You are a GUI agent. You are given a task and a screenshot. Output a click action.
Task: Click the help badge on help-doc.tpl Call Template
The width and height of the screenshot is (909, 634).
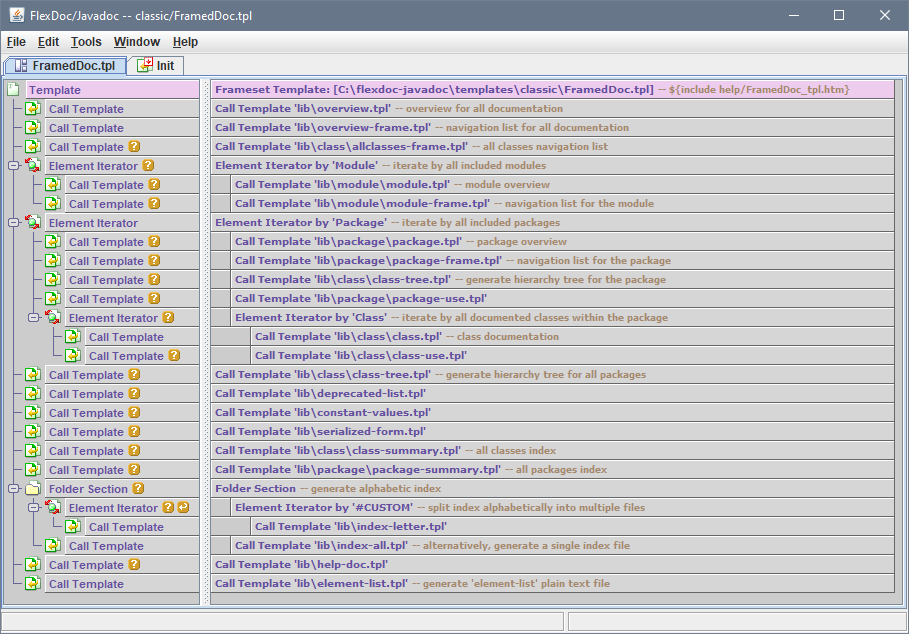134,565
